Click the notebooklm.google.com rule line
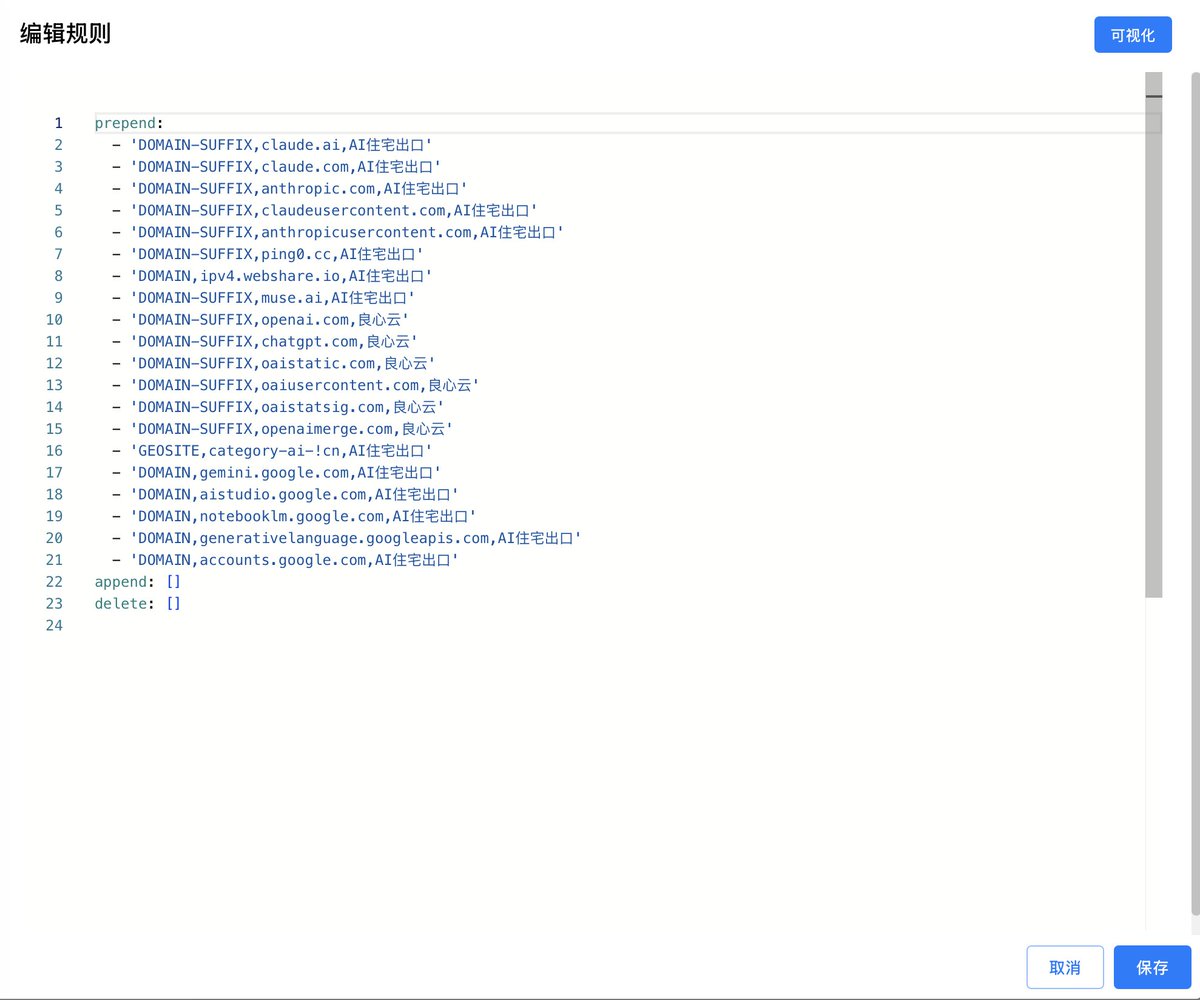 [294, 516]
